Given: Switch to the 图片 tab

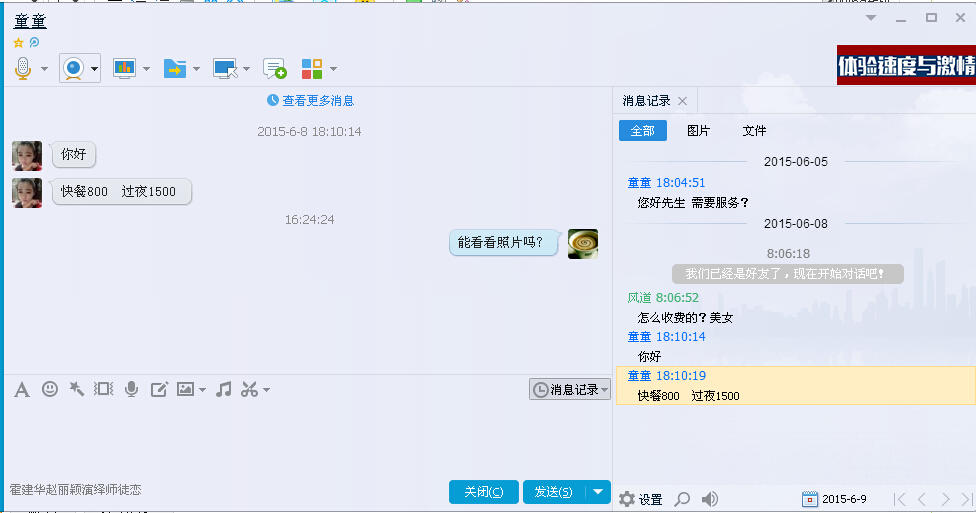Looking at the screenshot, I should (x=698, y=131).
